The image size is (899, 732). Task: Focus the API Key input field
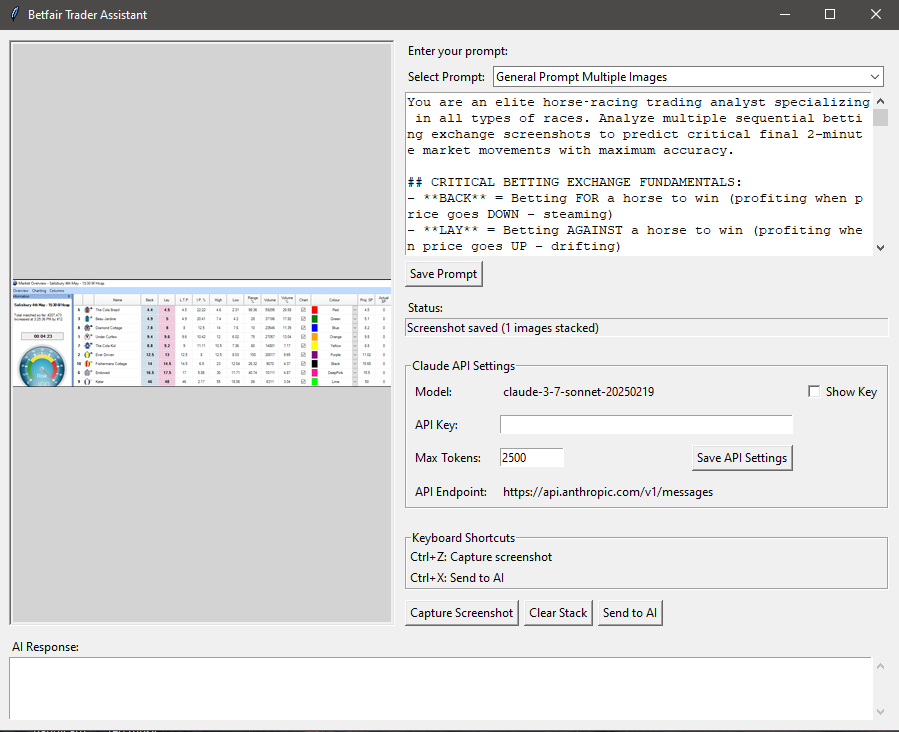click(x=646, y=425)
